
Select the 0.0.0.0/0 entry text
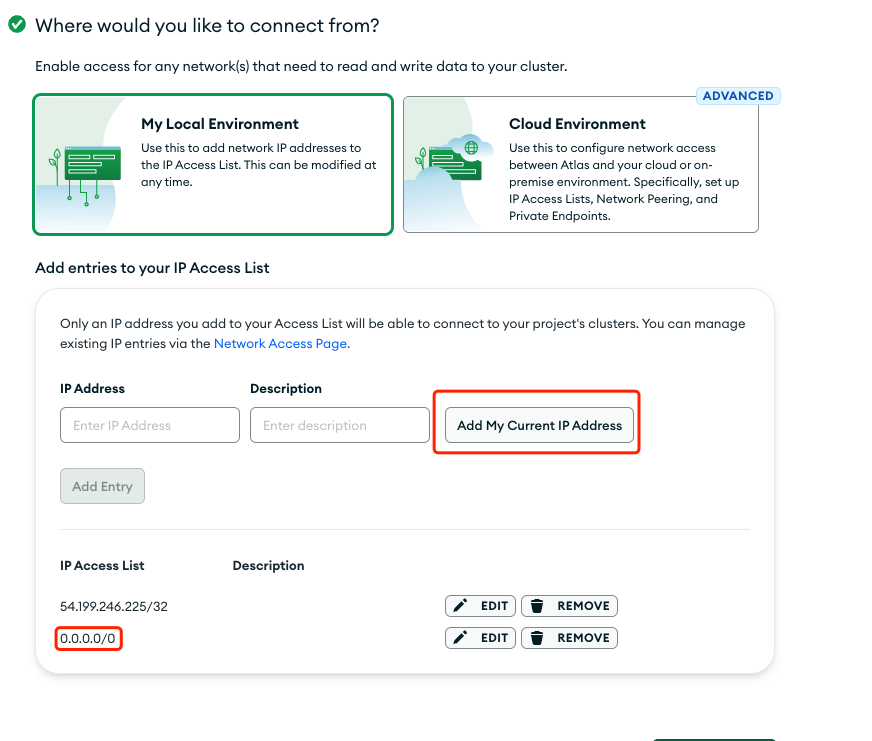coord(89,638)
